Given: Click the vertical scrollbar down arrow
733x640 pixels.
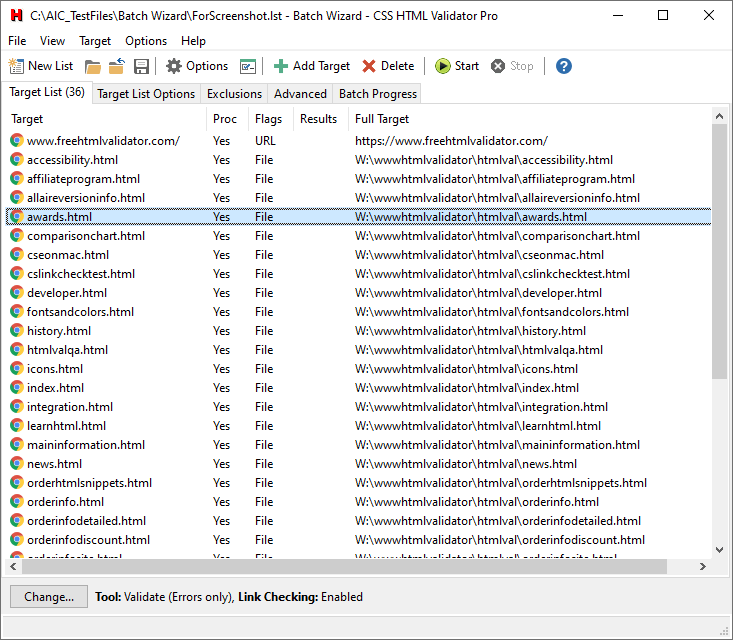Looking at the screenshot, I should pos(719,550).
